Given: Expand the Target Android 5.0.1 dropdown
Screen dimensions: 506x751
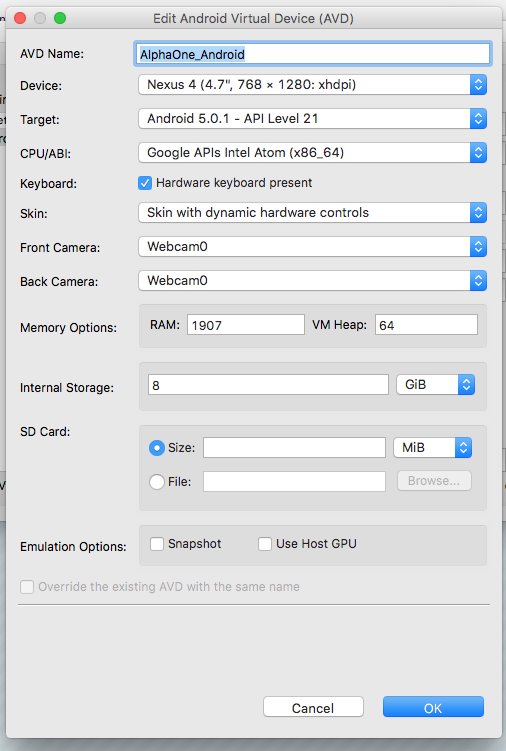Looking at the screenshot, I should (x=312, y=119).
